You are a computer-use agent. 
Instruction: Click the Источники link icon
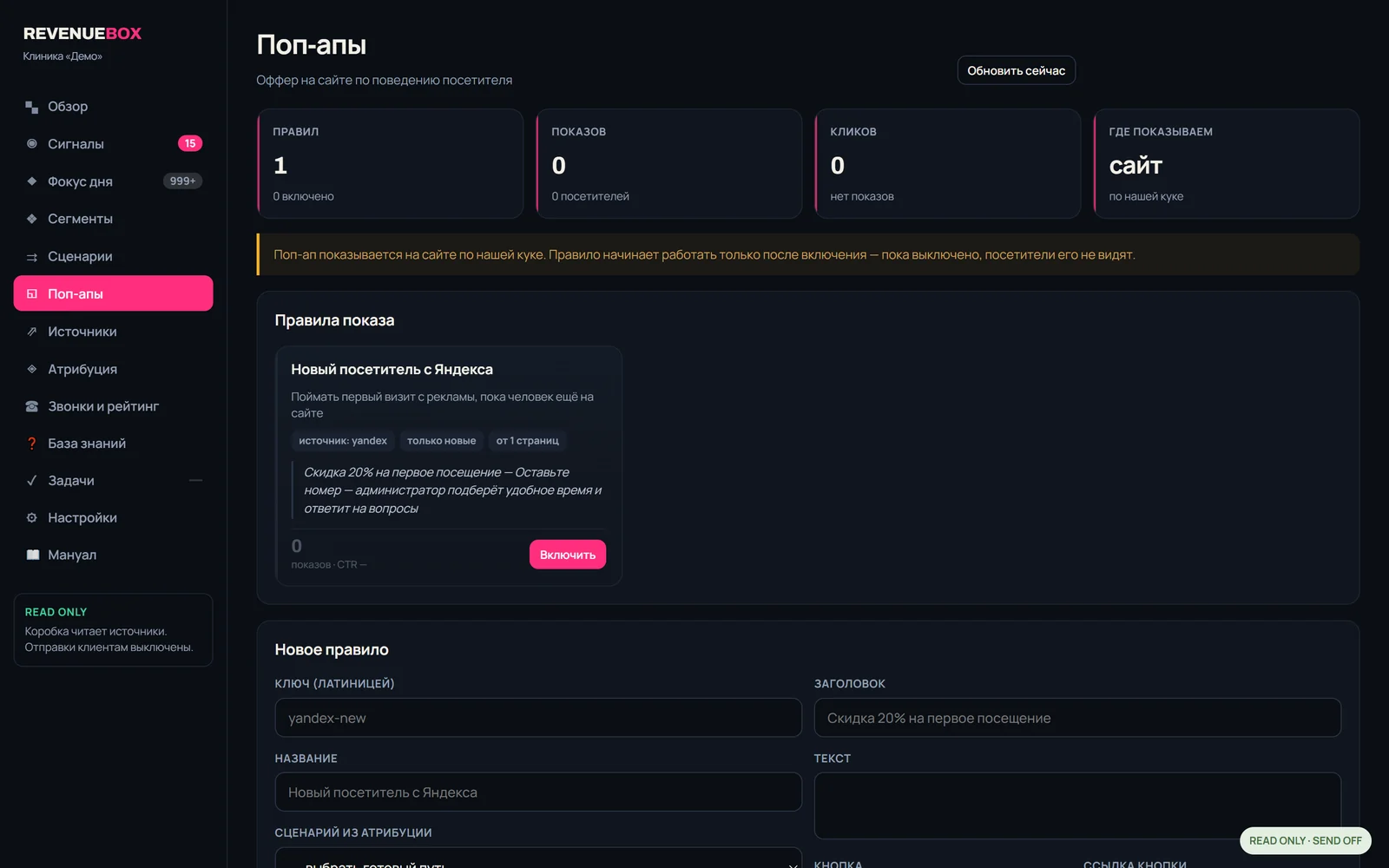32,332
